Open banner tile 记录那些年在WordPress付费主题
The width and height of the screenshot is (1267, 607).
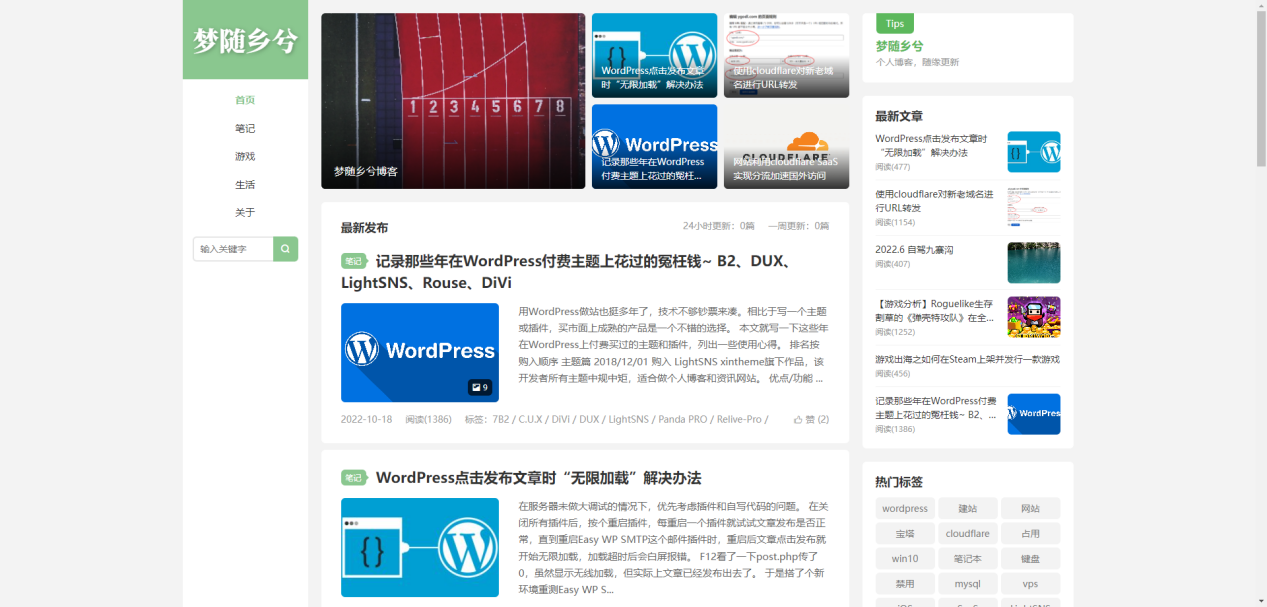pyautogui.click(x=654, y=146)
